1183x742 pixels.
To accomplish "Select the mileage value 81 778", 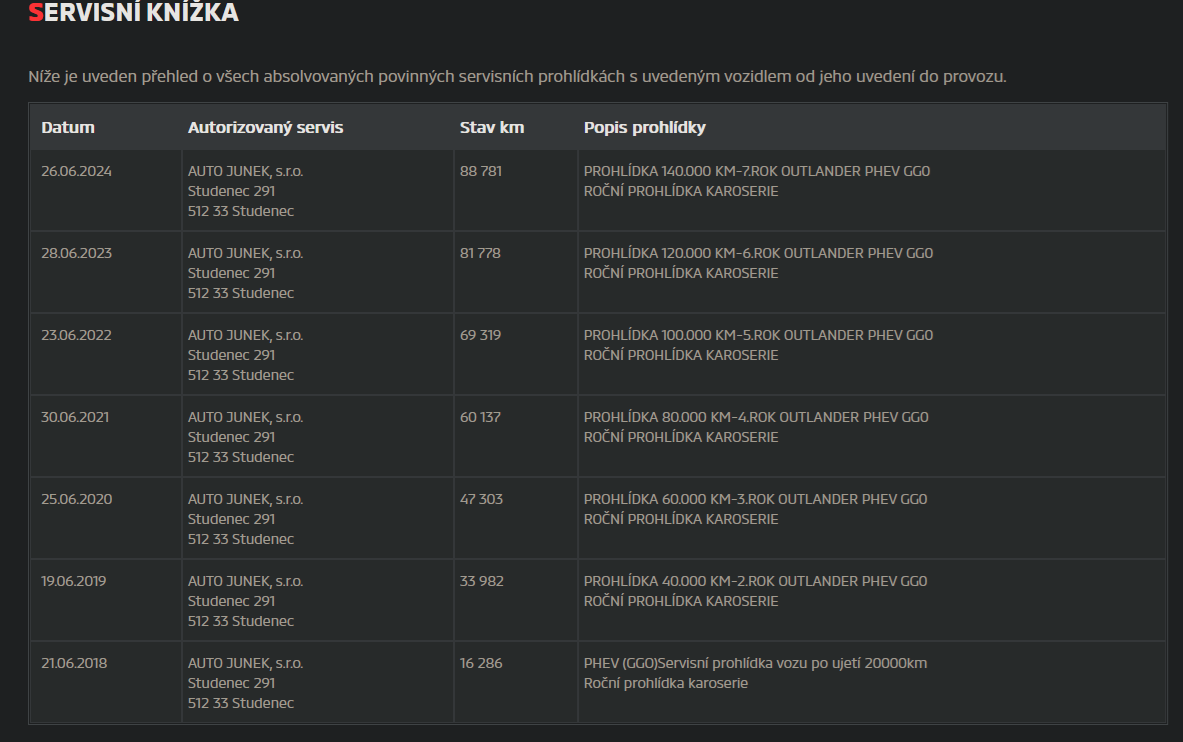I will pos(480,253).
